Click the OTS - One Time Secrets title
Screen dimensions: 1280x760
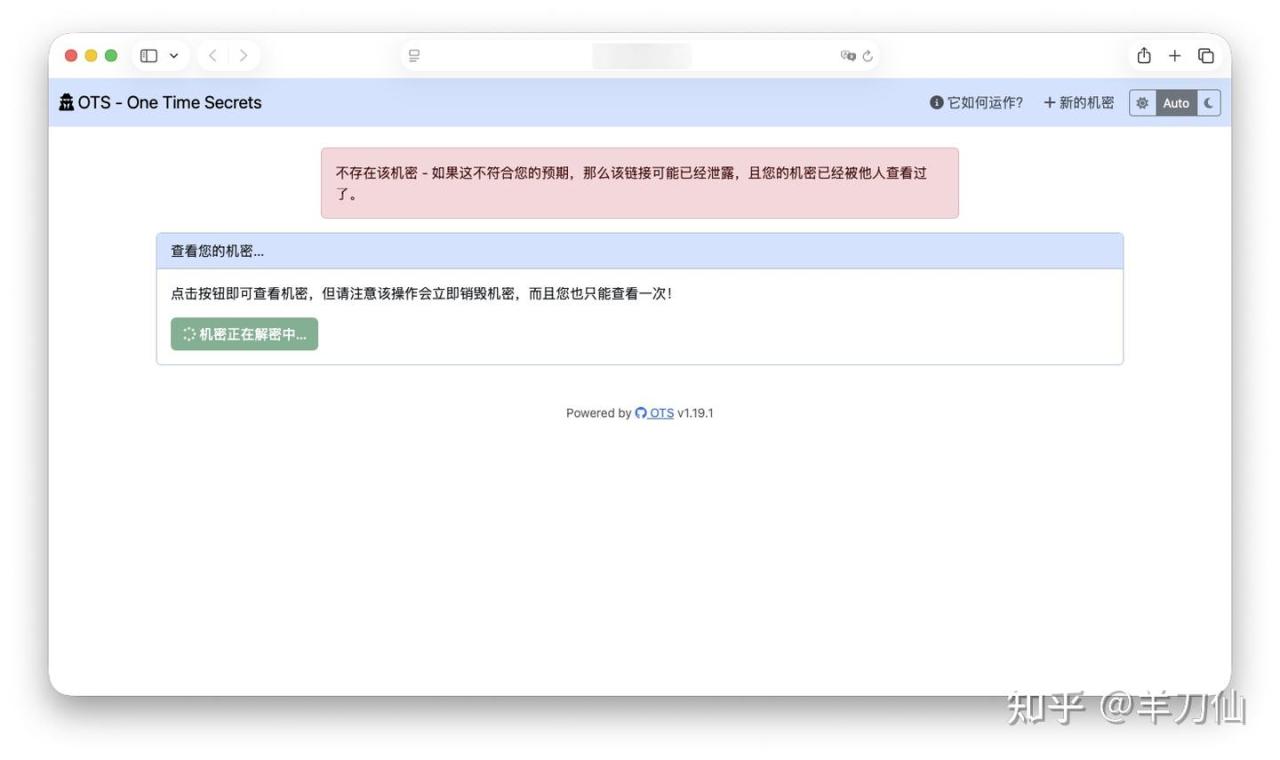point(169,103)
